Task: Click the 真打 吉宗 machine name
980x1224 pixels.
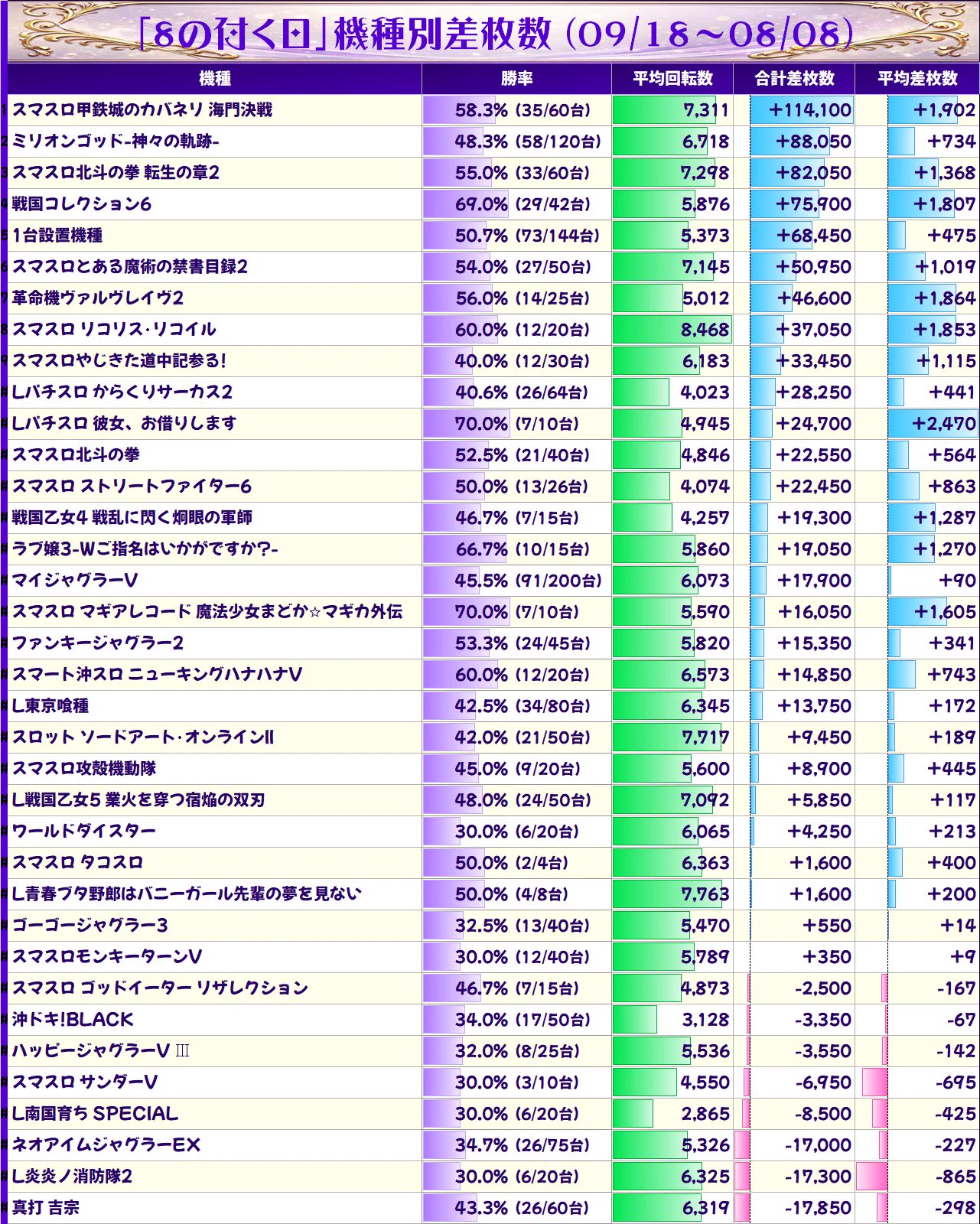Action: [x=46, y=1208]
